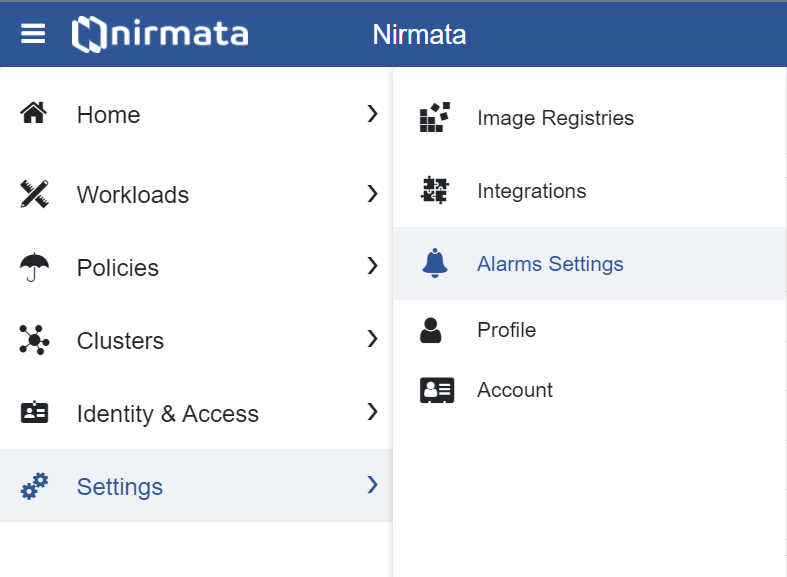Go to Alarms Settings
Screen dimensions: 787x577
point(590,263)
